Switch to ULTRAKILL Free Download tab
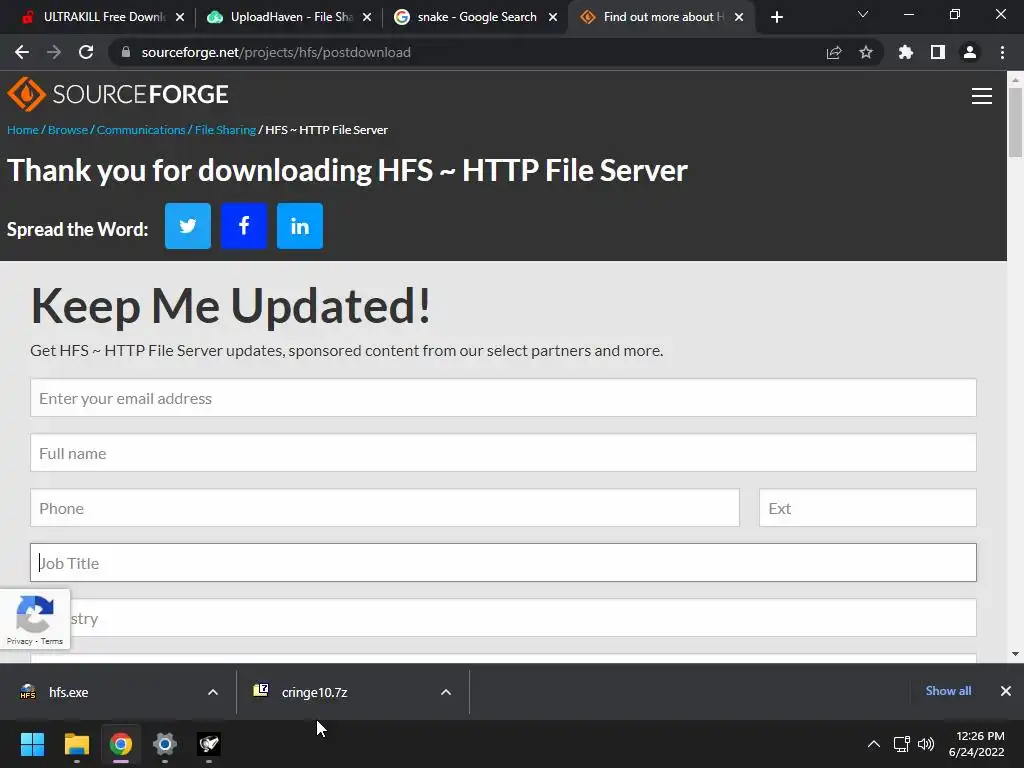1024x768 pixels. click(103, 17)
